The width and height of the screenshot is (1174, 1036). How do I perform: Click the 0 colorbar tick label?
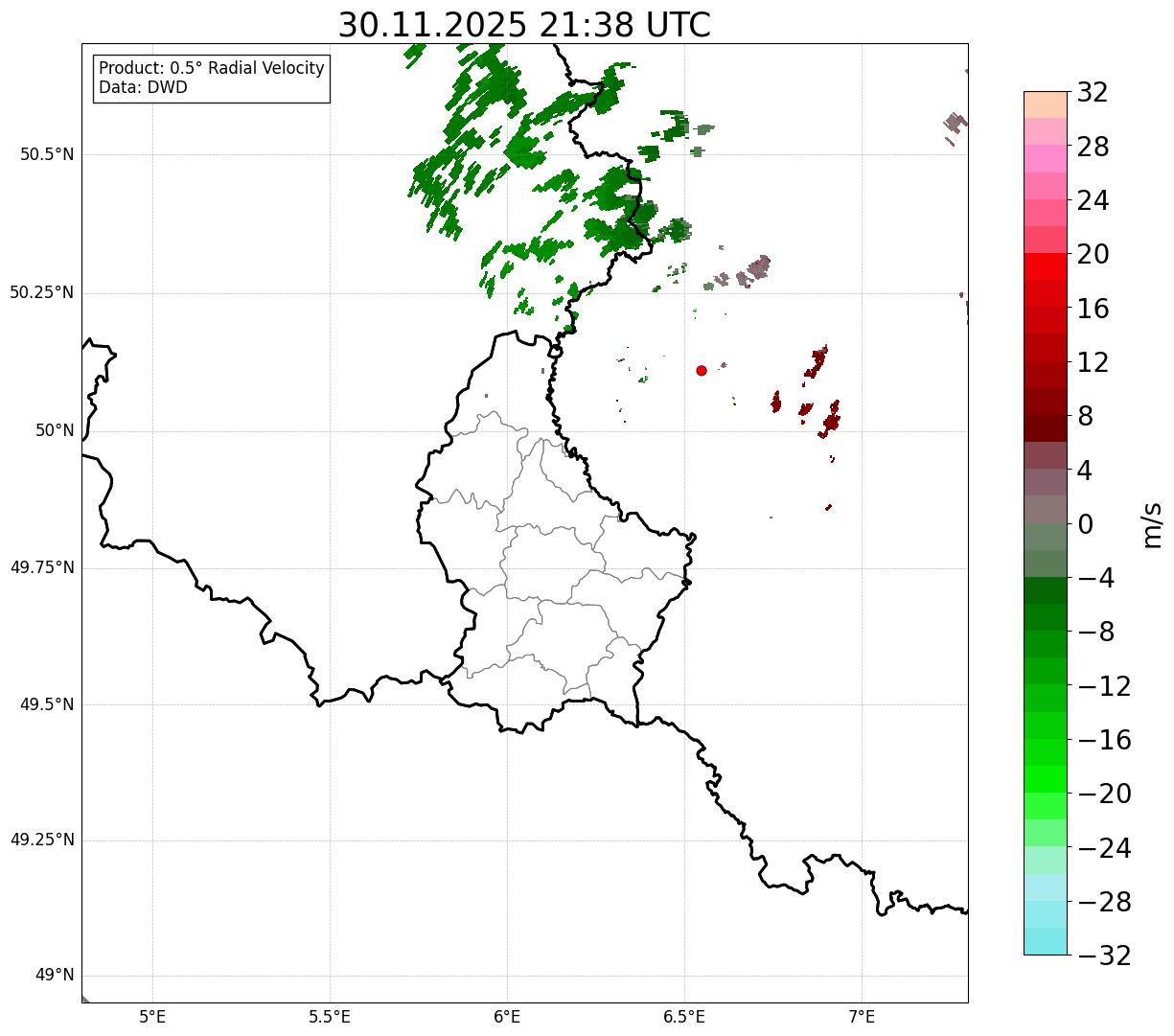1085,524
